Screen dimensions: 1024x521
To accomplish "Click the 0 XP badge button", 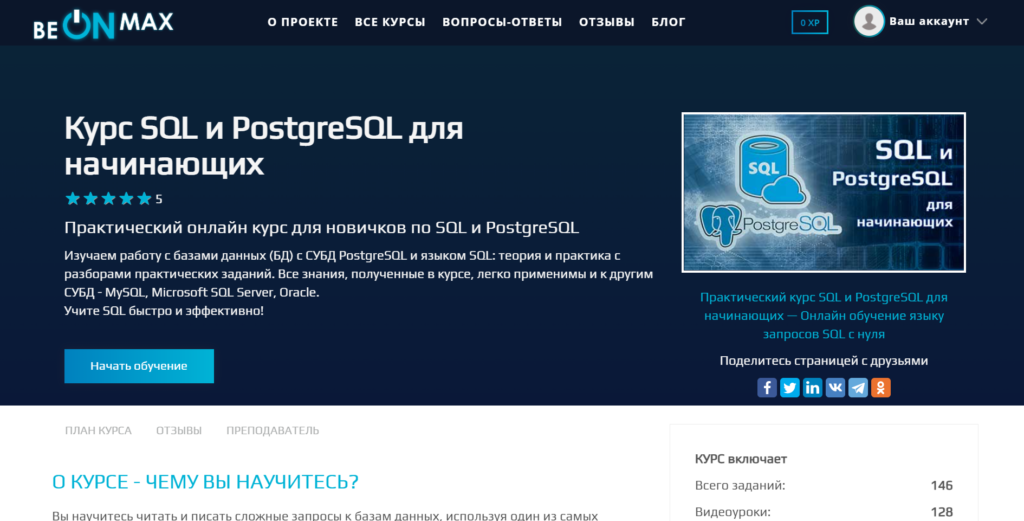I will click(x=810, y=22).
